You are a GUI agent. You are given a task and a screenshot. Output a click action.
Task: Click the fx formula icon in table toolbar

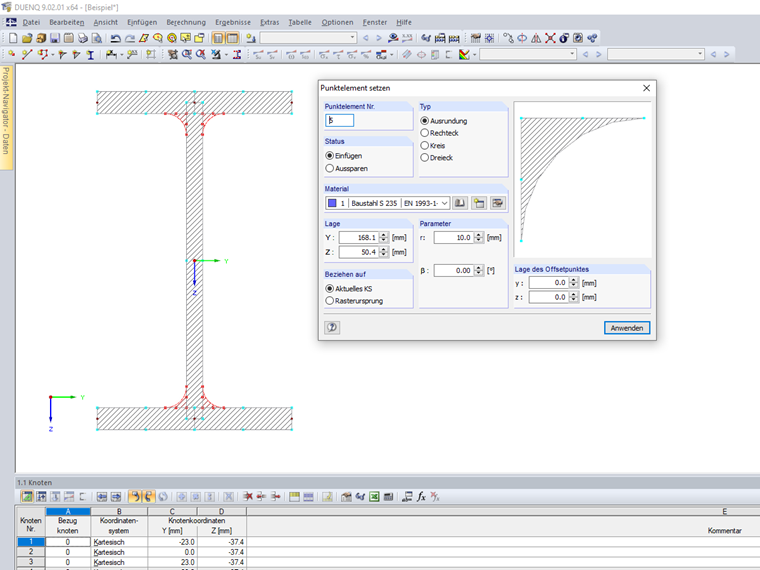pyautogui.click(x=422, y=496)
